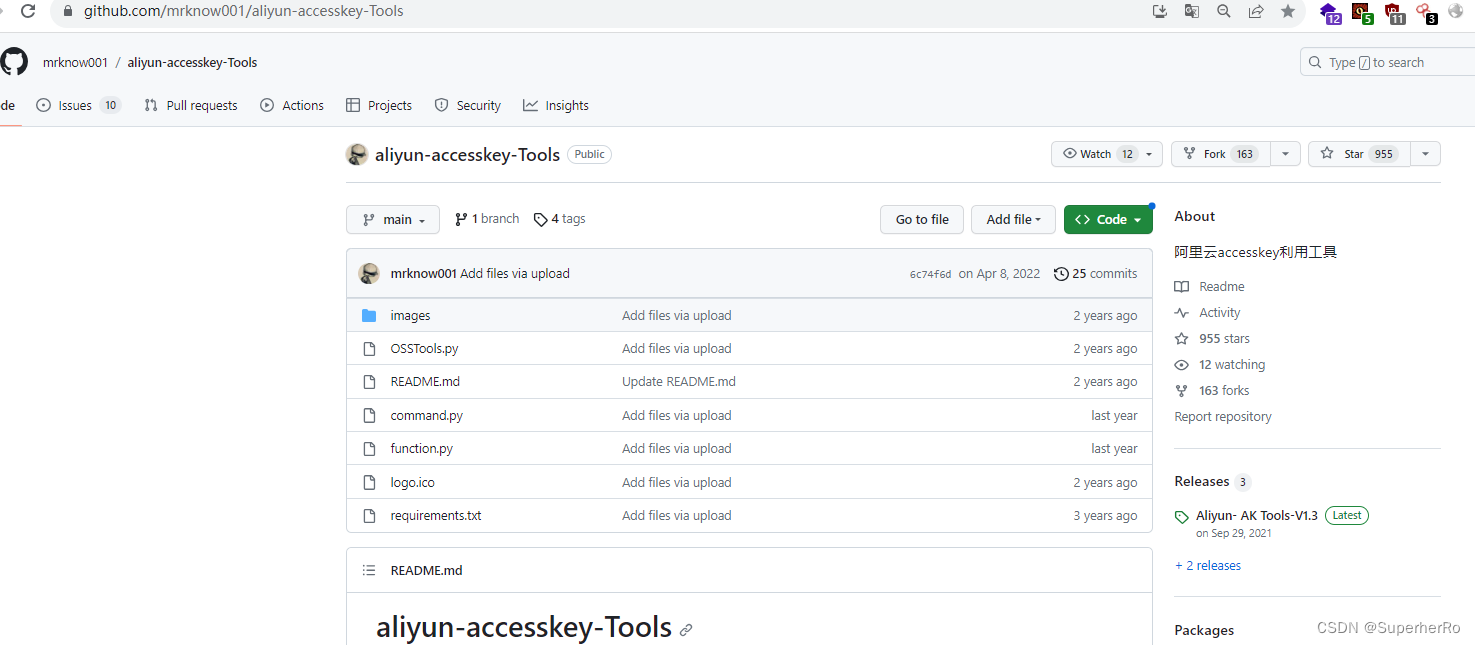
Task: Open the README.md file
Action: pyautogui.click(x=425, y=382)
